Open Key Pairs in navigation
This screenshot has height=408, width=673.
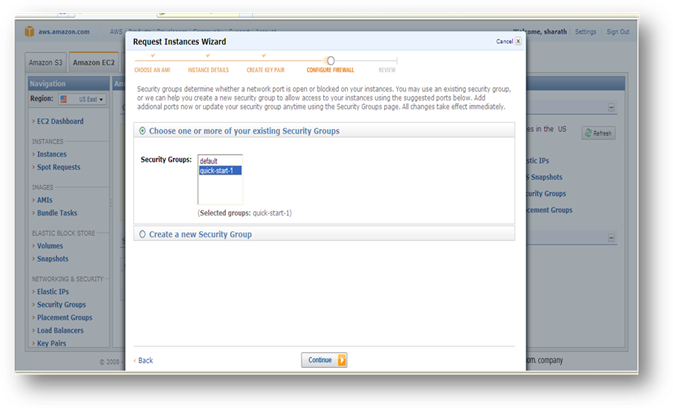52,343
